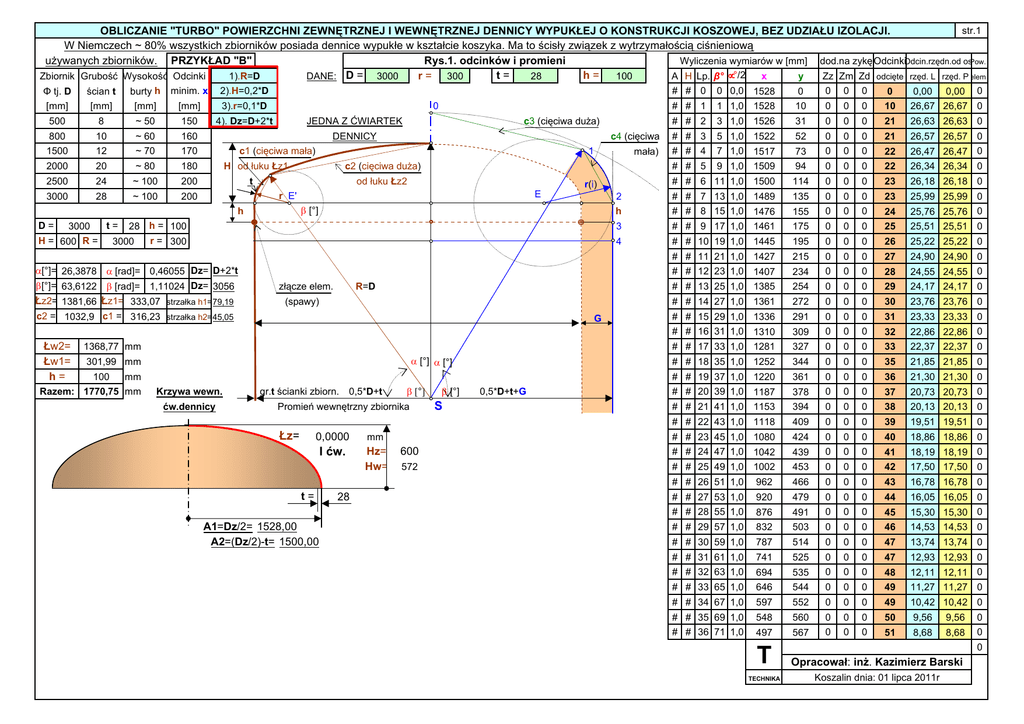Choose option 1) R=D
This screenshot has width=1024, height=724.
pos(244,76)
